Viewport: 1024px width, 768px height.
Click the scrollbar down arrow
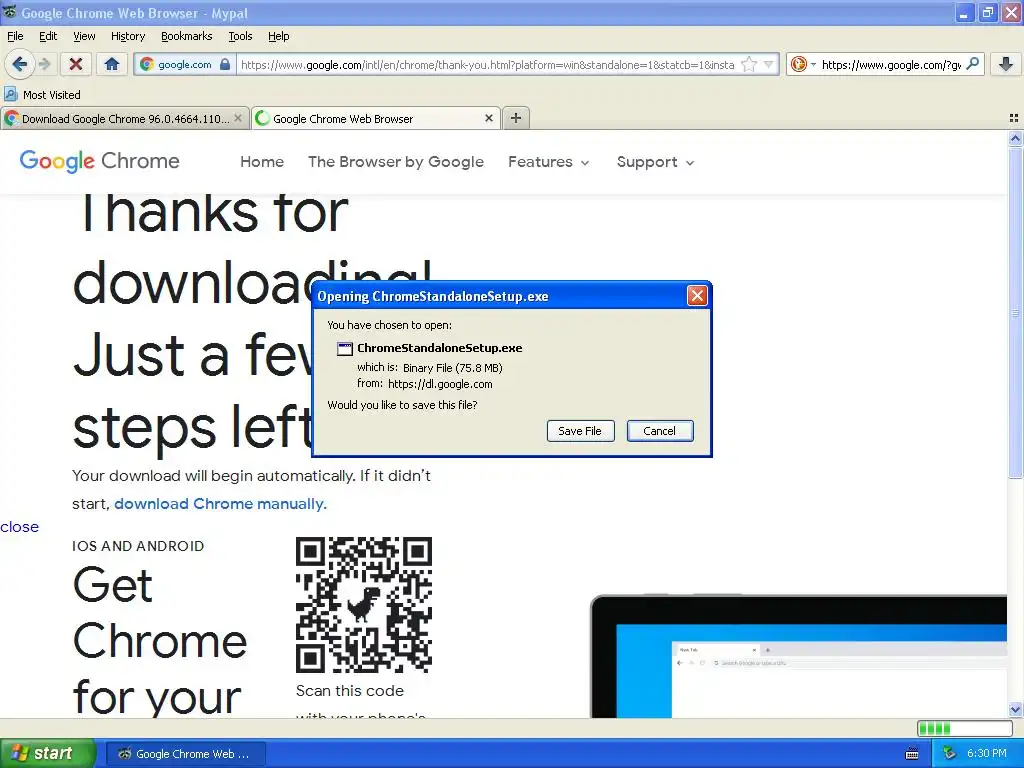tap(1015, 709)
